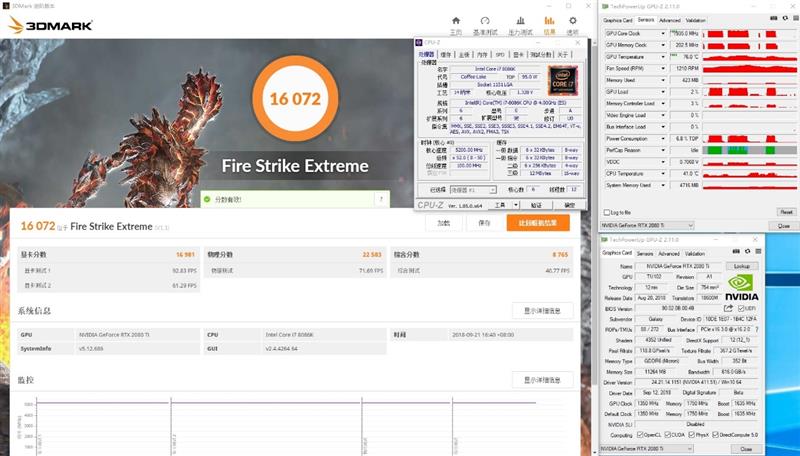Open the CPU Temperature sensor dropdown
800x456 pixels.
(x=663, y=174)
